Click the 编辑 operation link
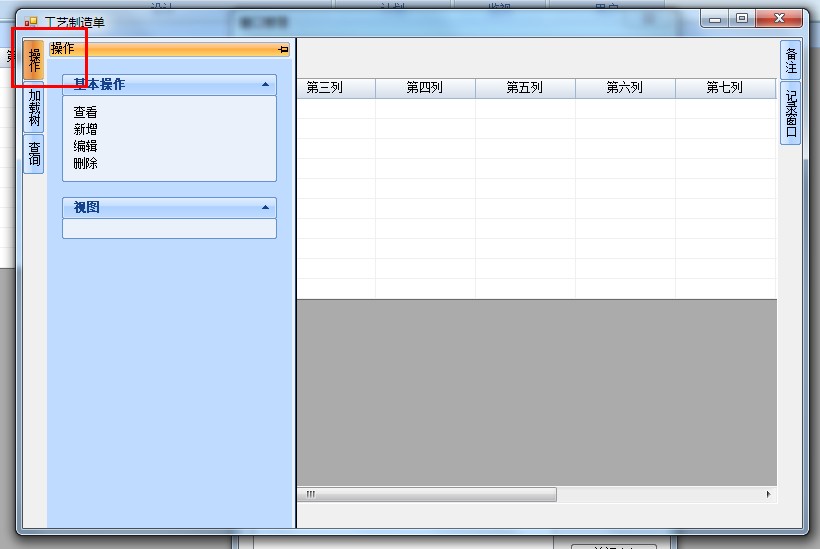 [85, 147]
